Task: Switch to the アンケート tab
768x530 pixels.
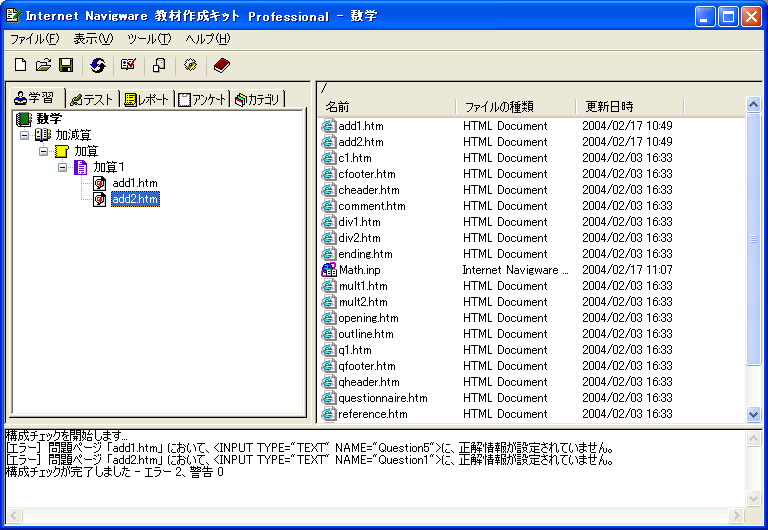Action: point(202,98)
